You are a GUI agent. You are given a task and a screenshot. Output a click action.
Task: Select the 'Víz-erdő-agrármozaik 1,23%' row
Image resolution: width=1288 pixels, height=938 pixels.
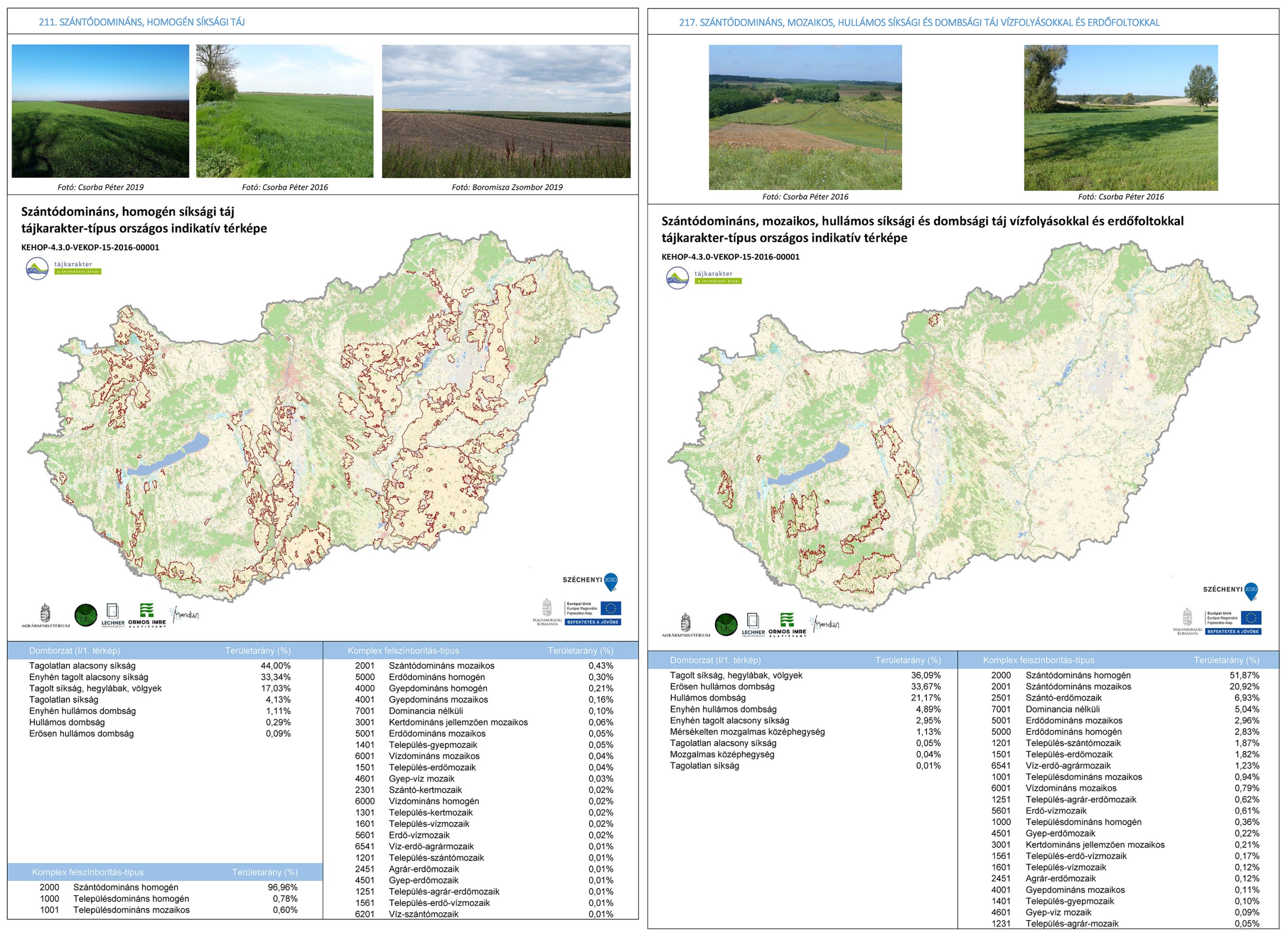pos(1126,766)
